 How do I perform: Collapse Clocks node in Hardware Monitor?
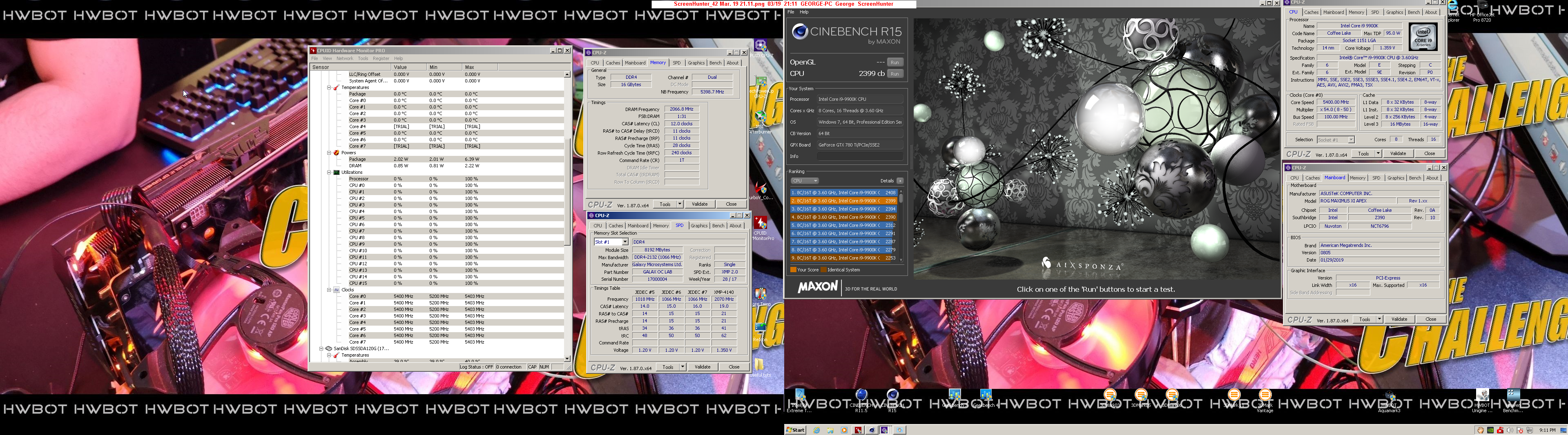329,290
